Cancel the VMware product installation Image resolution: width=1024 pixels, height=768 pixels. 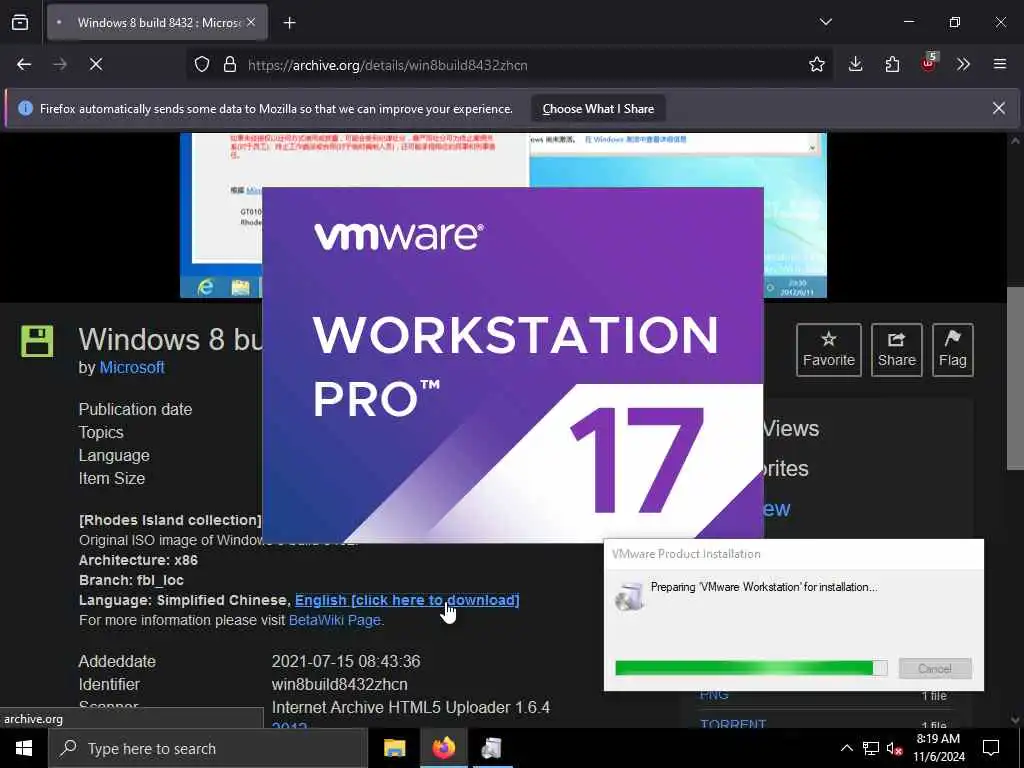tap(935, 669)
